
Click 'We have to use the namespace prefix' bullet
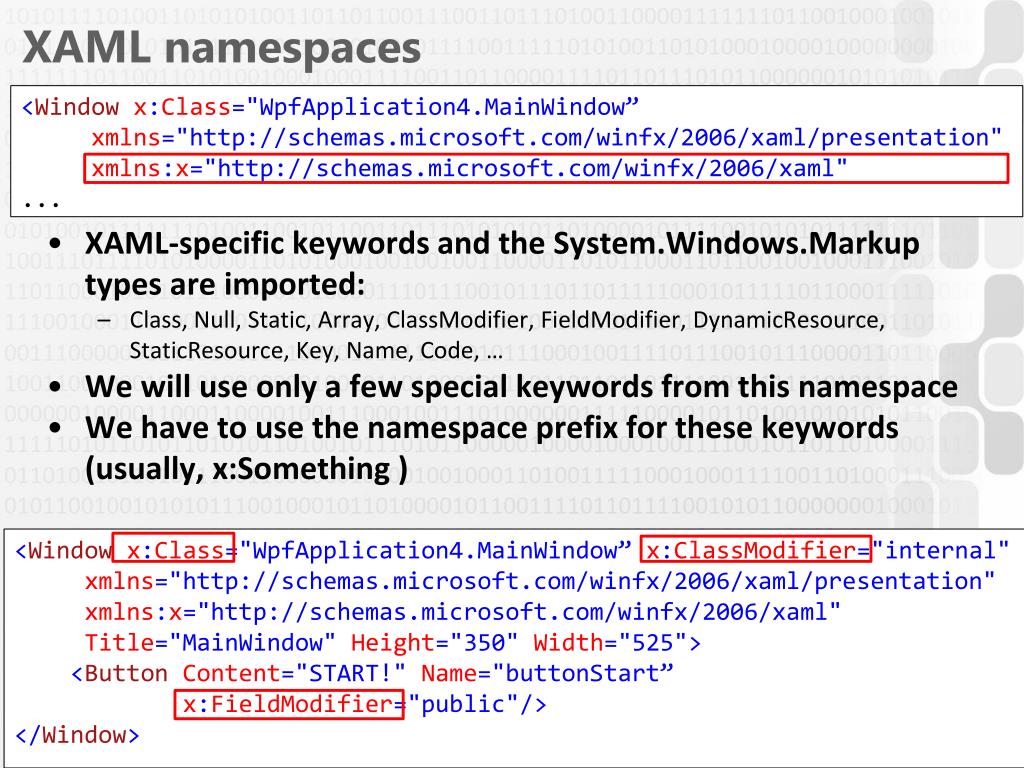491,428
